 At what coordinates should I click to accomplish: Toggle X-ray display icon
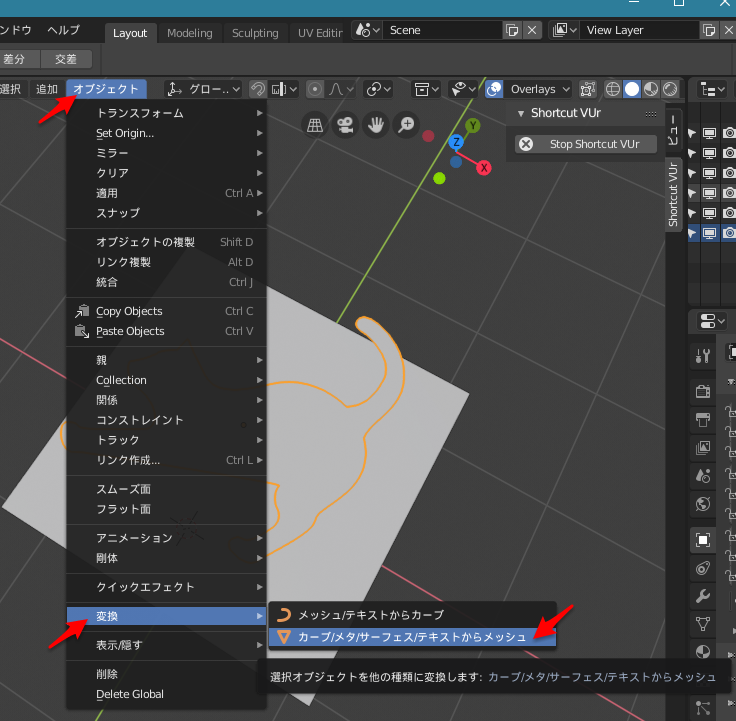(x=587, y=89)
